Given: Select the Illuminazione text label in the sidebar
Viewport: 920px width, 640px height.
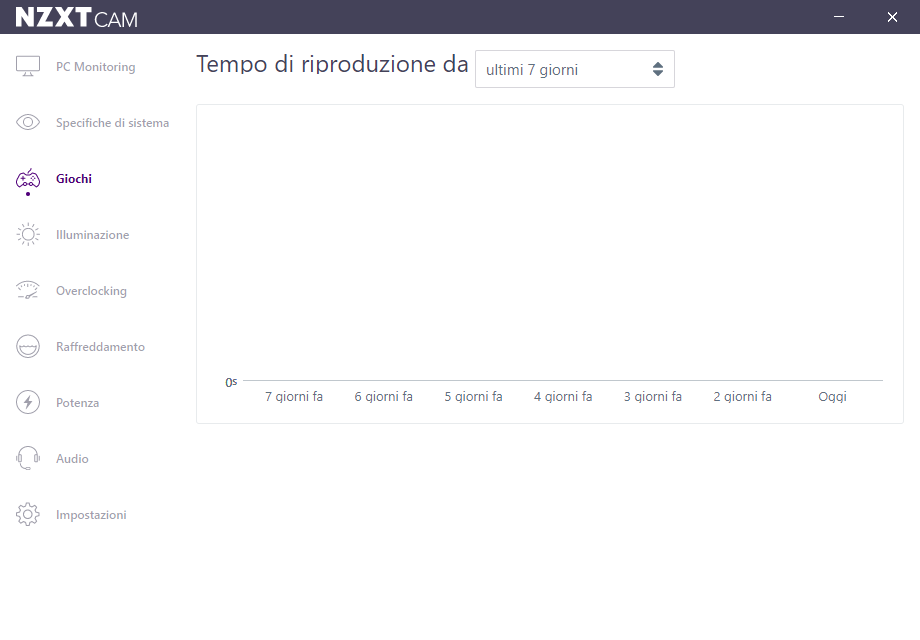Looking at the screenshot, I should coord(92,235).
